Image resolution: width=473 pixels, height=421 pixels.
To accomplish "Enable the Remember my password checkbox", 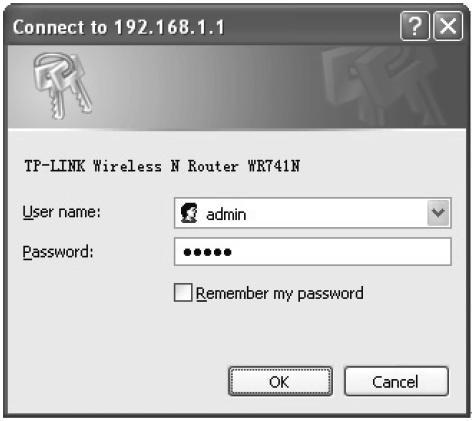I will pos(183,293).
